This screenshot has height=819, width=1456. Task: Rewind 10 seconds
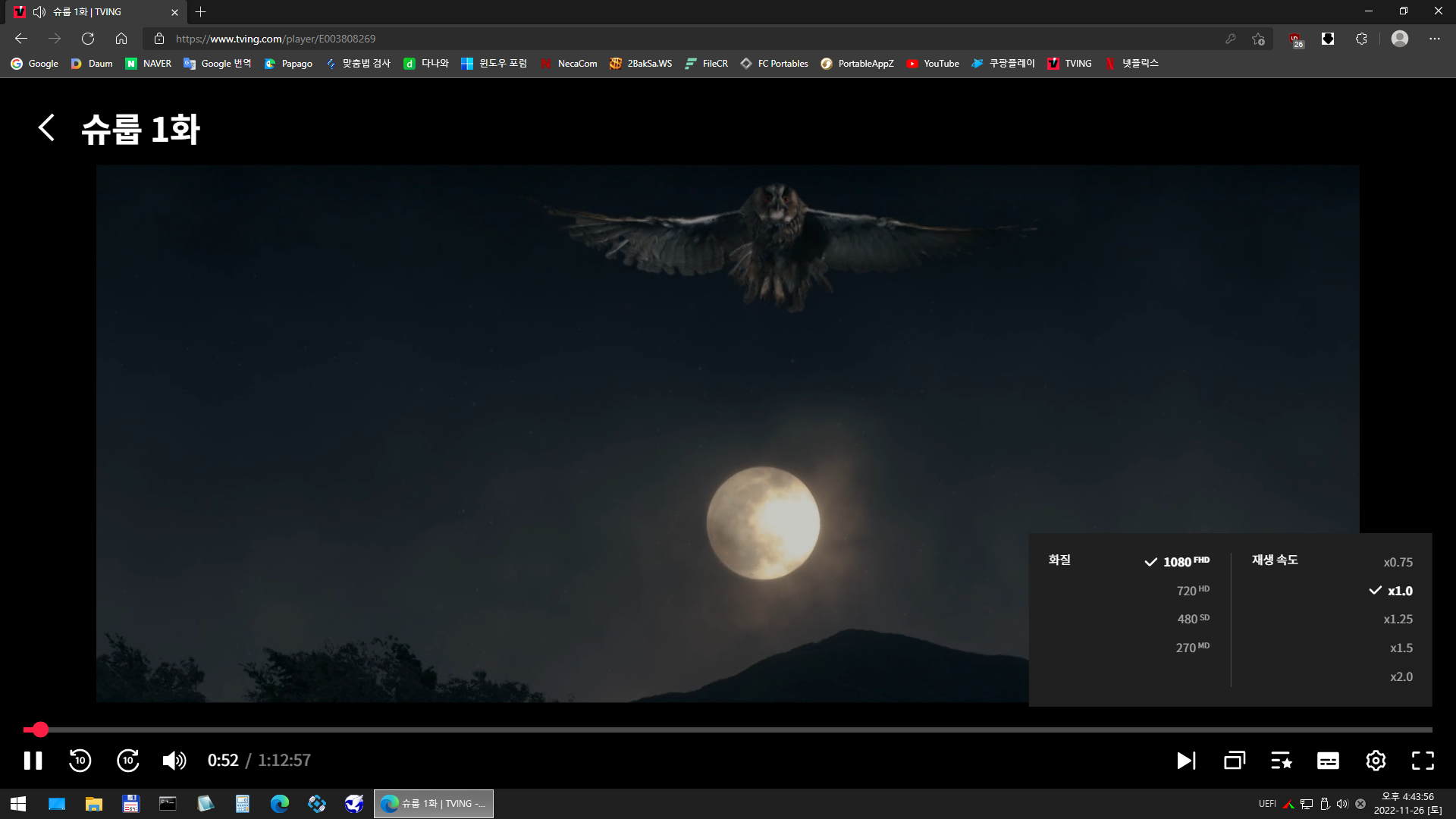80,761
